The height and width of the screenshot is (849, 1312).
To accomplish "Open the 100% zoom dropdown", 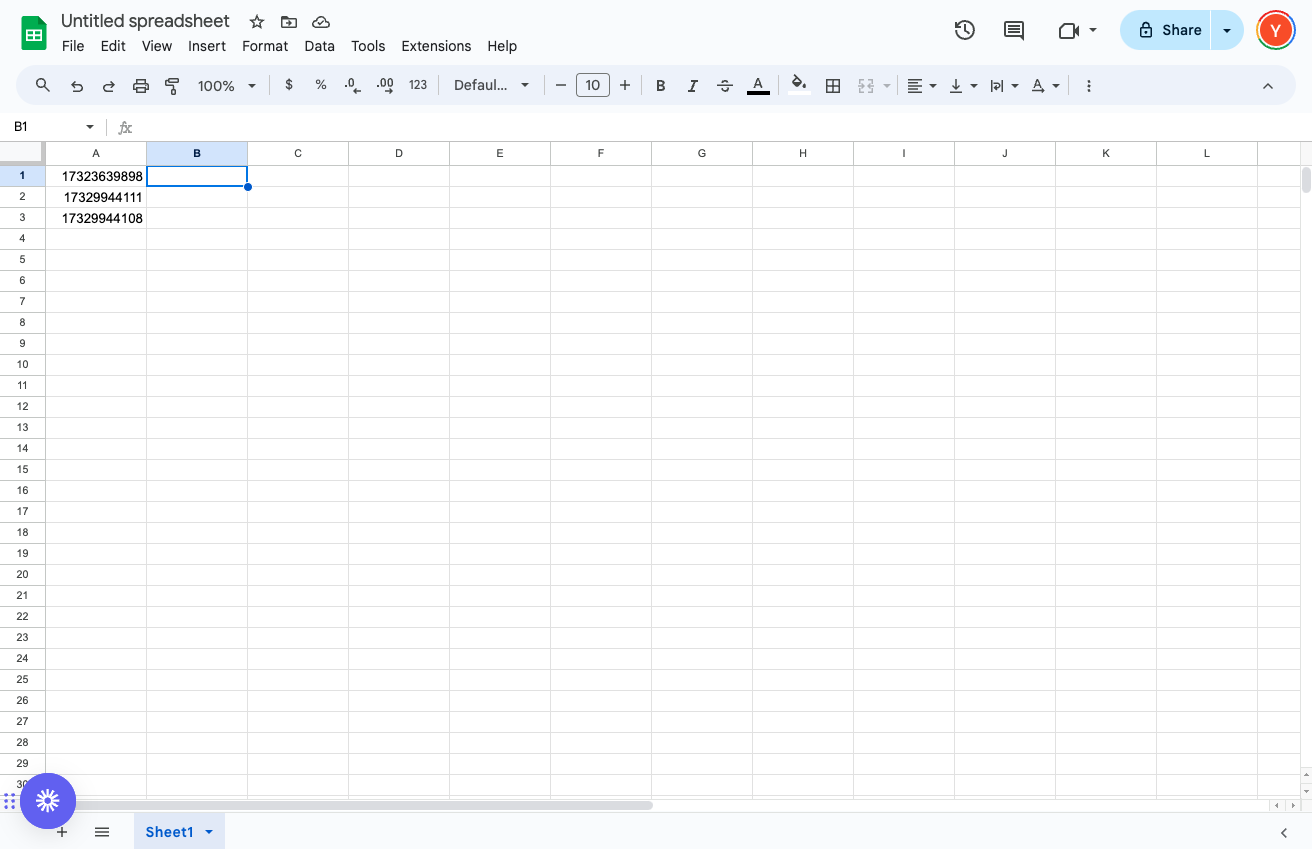I will (x=227, y=86).
